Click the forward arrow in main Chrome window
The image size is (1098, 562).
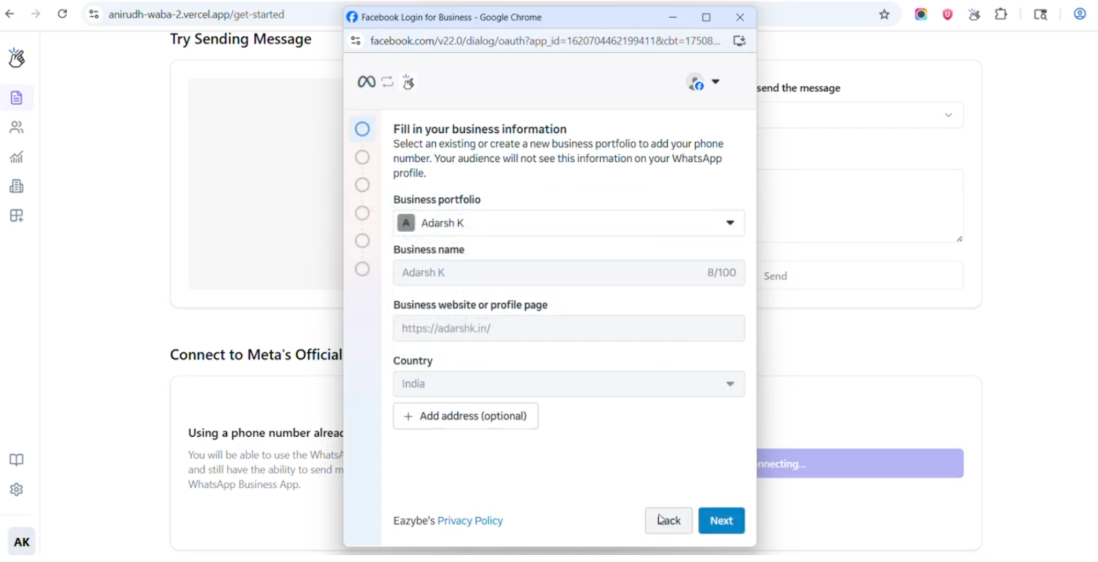36,14
